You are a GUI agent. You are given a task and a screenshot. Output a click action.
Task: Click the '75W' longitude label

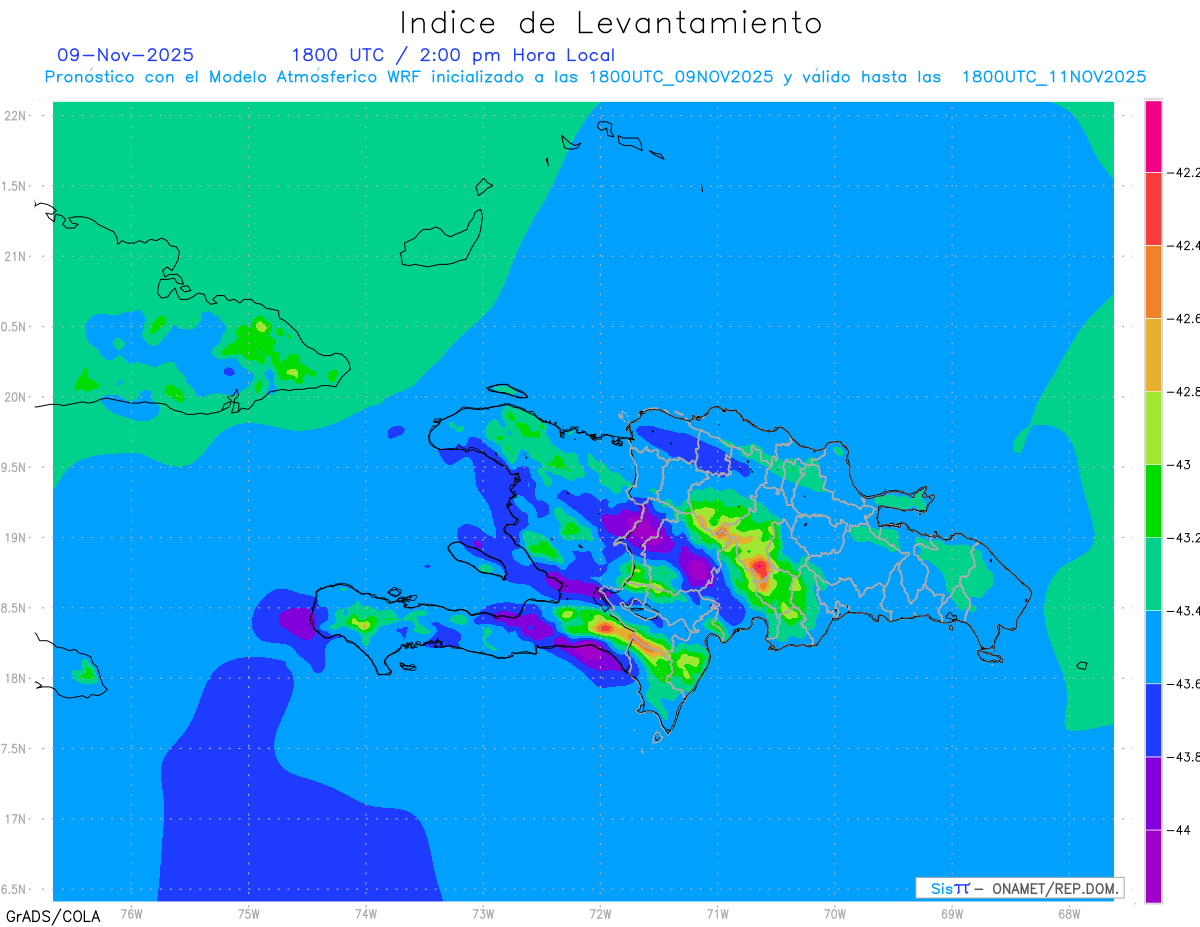point(248,914)
